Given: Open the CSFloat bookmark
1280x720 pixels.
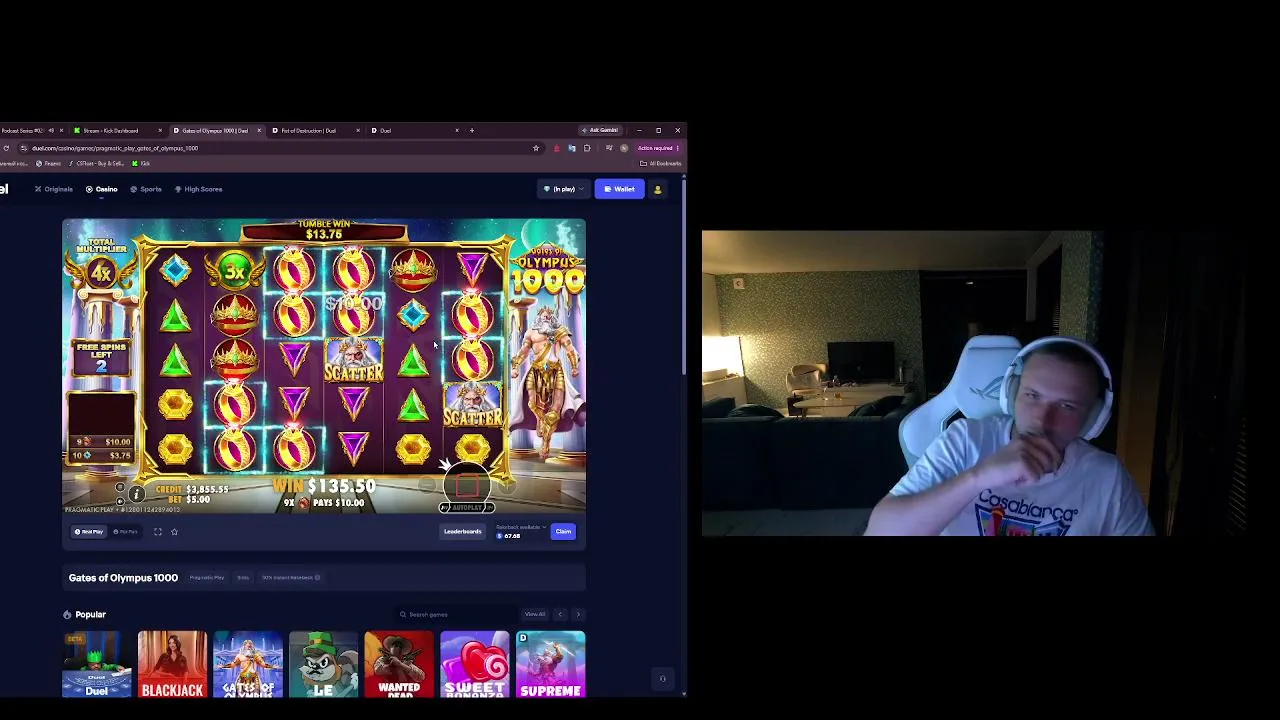Looking at the screenshot, I should (x=95, y=163).
